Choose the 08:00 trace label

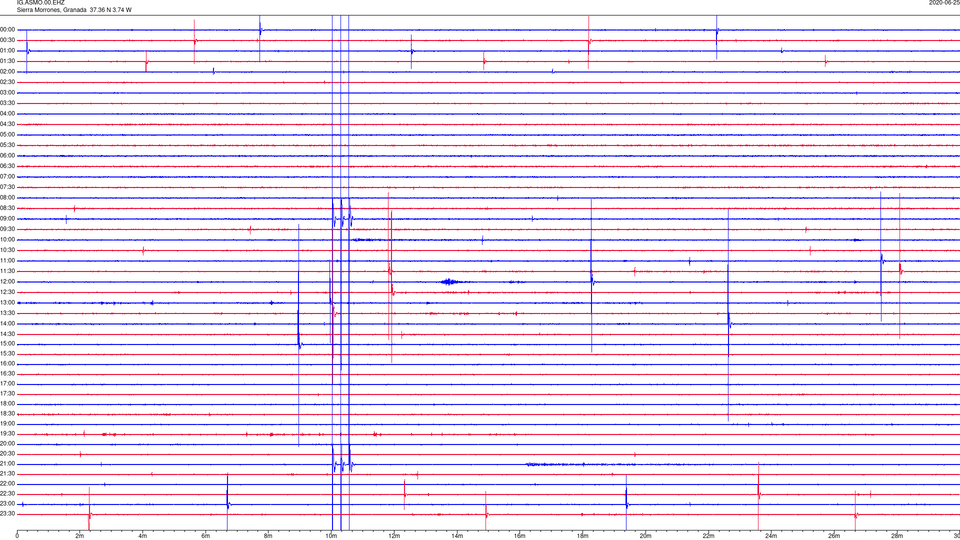tap(7, 197)
